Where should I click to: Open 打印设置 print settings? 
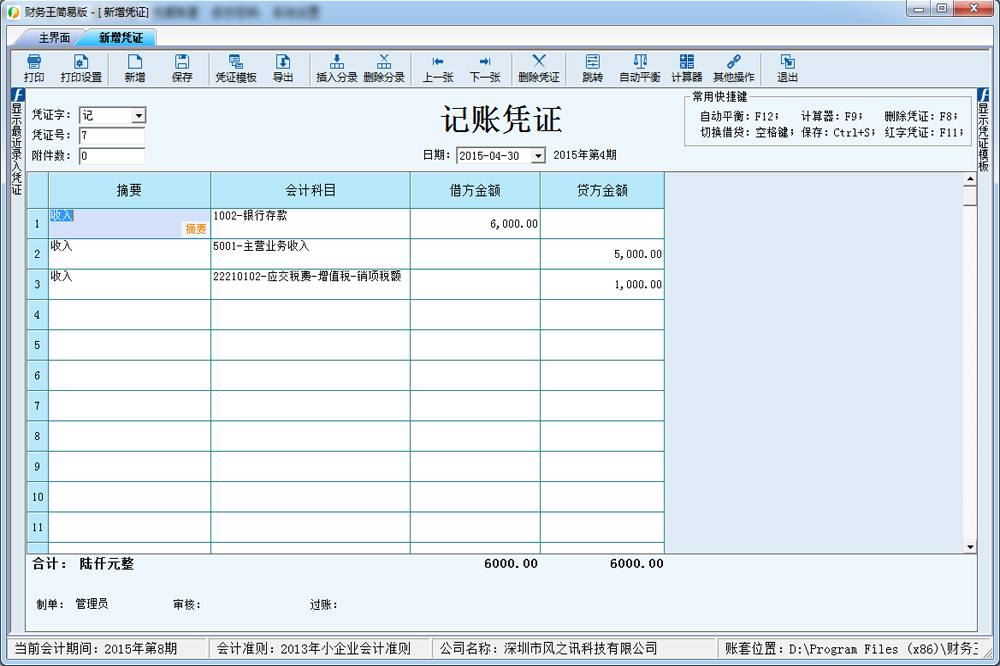point(81,68)
